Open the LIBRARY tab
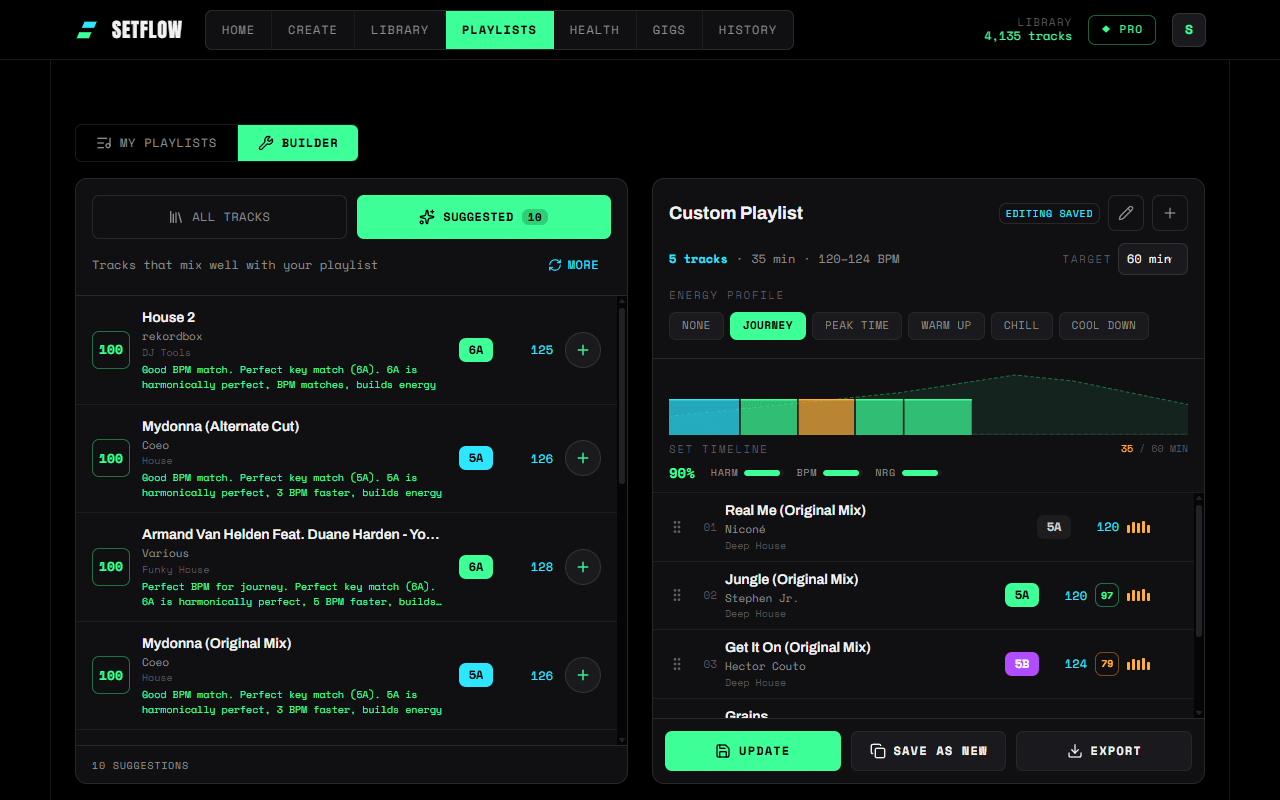The image size is (1280, 800). click(x=399, y=30)
